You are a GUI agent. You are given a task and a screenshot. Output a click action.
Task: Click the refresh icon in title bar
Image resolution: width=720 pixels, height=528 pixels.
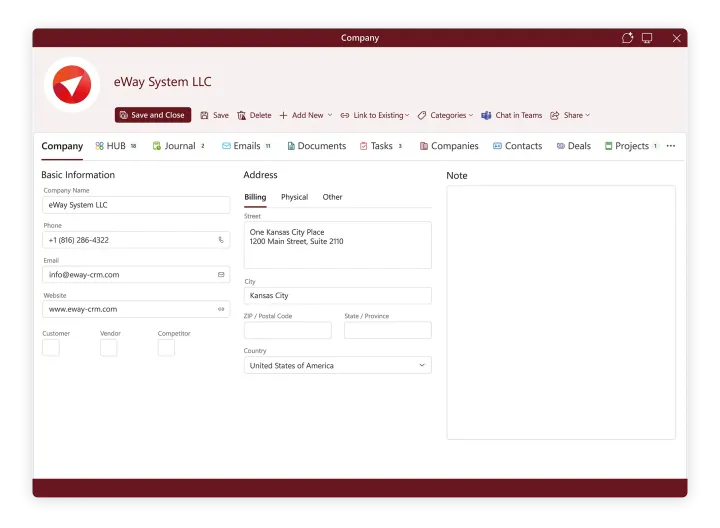pos(628,38)
